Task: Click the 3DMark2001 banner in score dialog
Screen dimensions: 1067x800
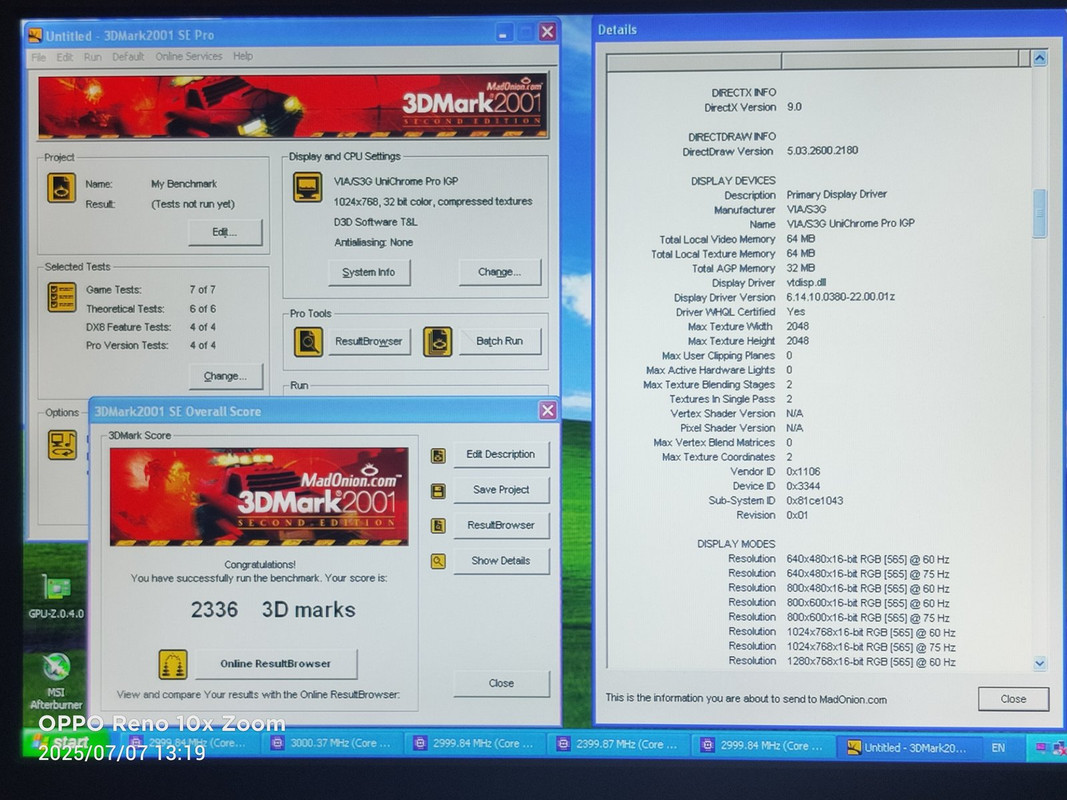Action: 259,497
